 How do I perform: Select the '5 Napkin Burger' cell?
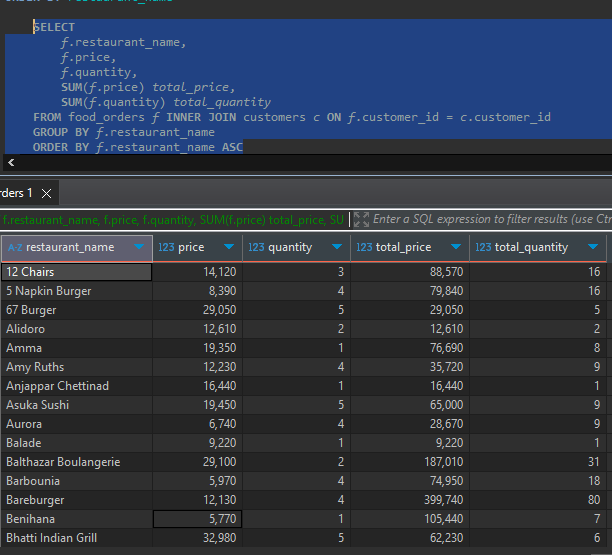pyautogui.click(x=76, y=291)
